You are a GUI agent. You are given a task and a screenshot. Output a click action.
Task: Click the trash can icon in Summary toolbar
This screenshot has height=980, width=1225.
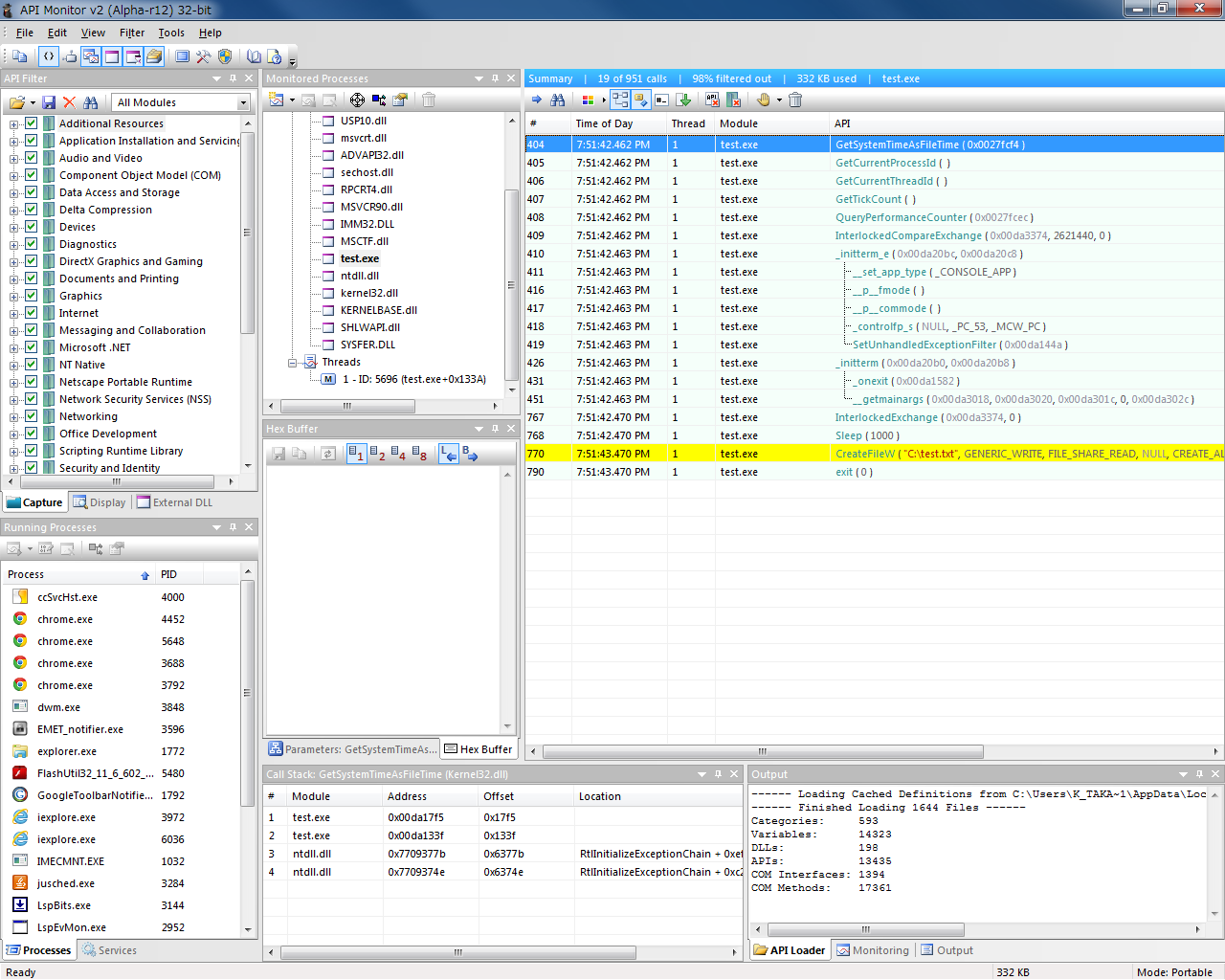tap(795, 100)
